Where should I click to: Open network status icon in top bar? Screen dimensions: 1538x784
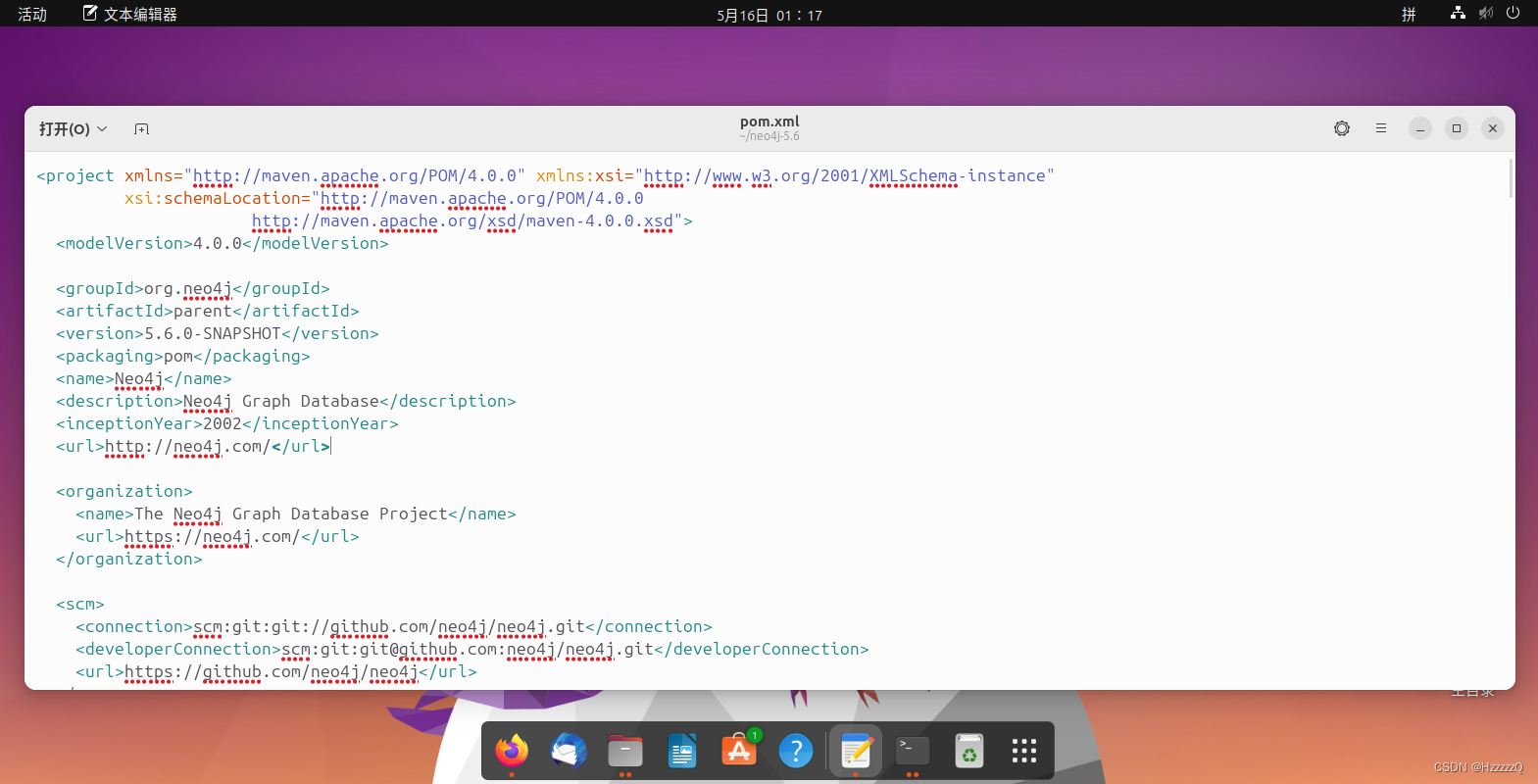pyautogui.click(x=1458, y=13)
